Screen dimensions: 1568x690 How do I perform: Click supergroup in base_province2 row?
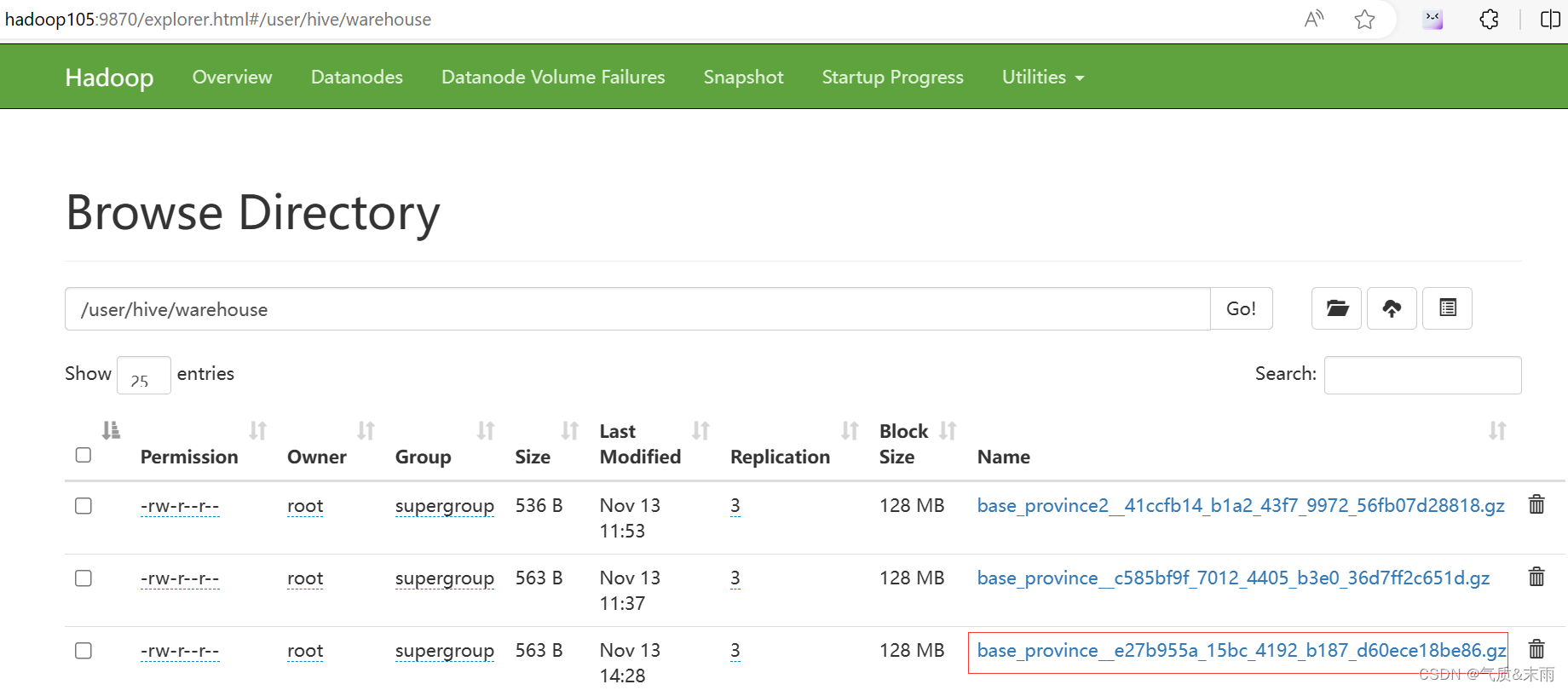pyautogui.click(x=445, y=506)
